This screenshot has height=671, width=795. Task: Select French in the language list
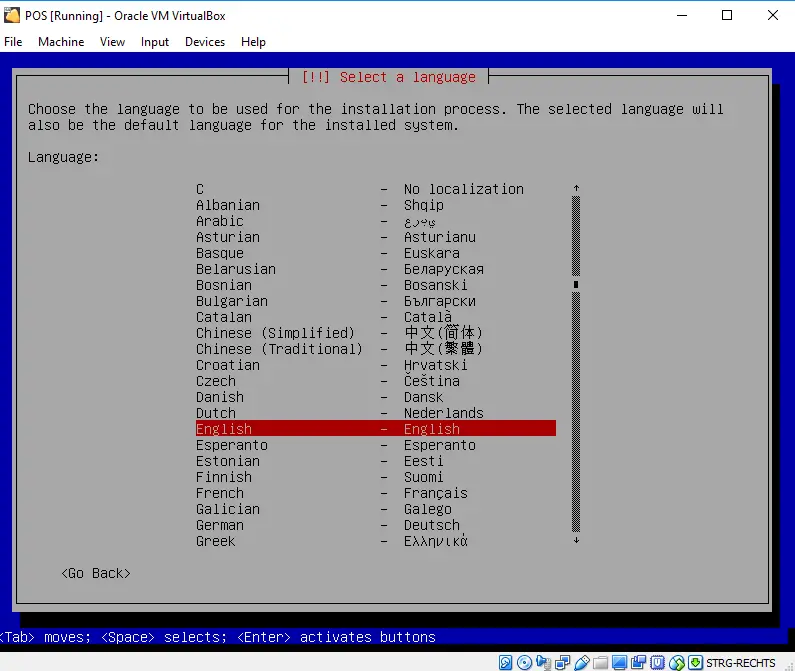[376, 492]
